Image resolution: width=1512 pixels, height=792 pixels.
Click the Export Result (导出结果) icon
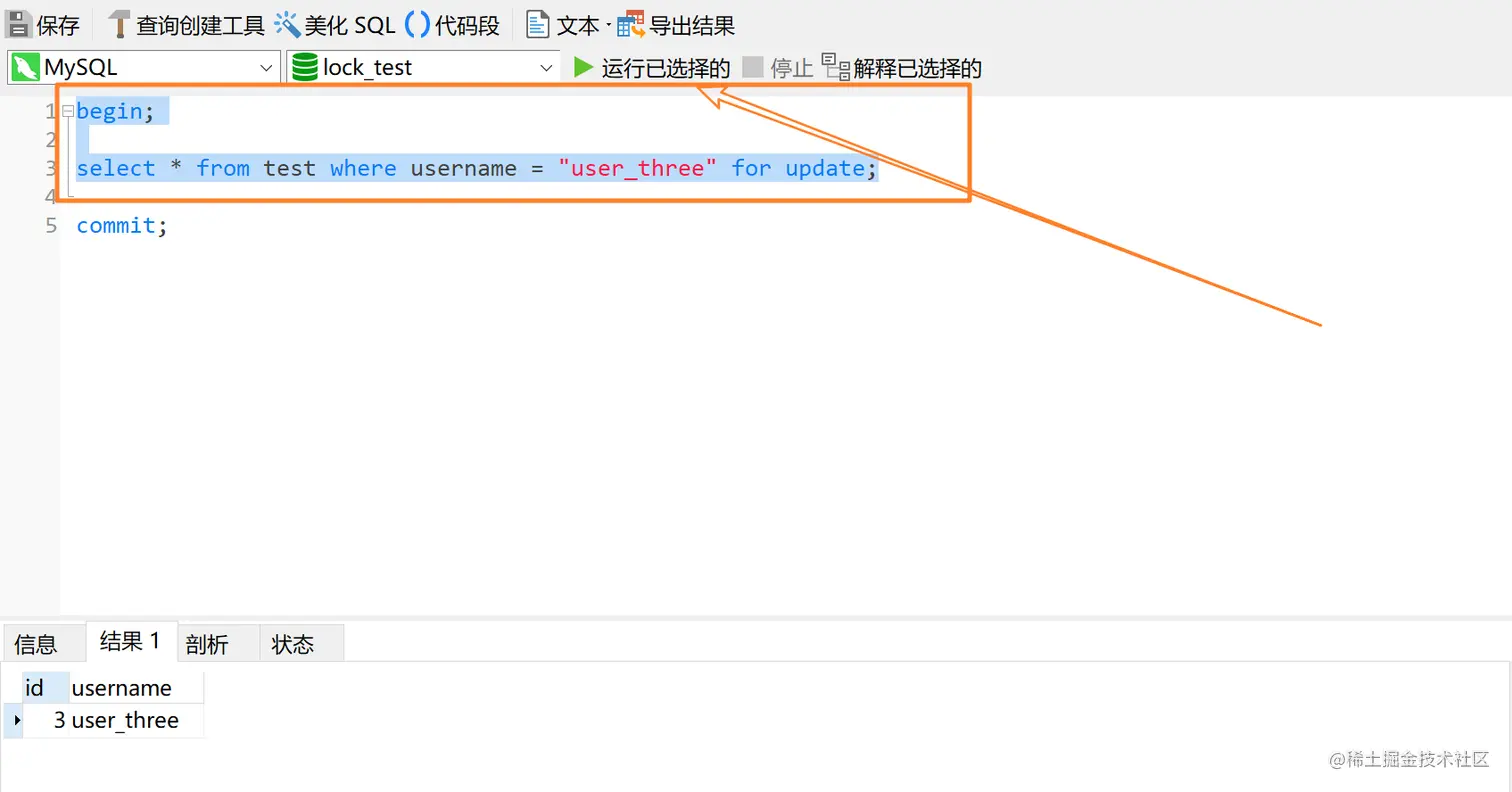(631, 24)
